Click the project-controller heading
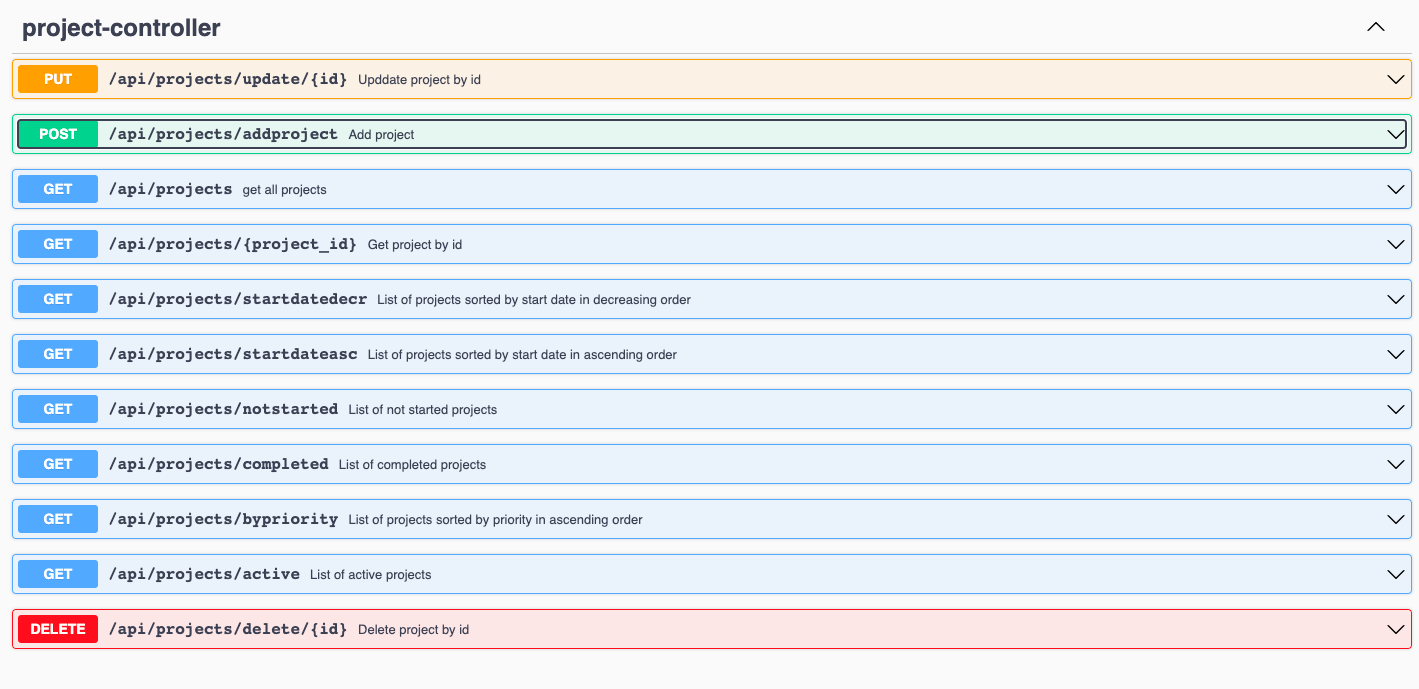The width and height of the screenshot is (1419, 689). coord(121,28)
